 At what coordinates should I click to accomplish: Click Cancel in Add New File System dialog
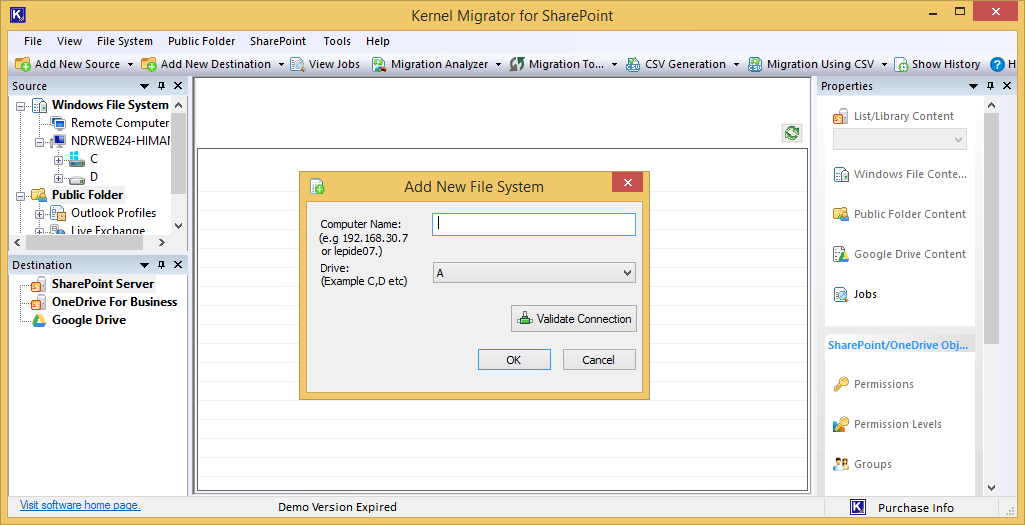pos(599,360)
